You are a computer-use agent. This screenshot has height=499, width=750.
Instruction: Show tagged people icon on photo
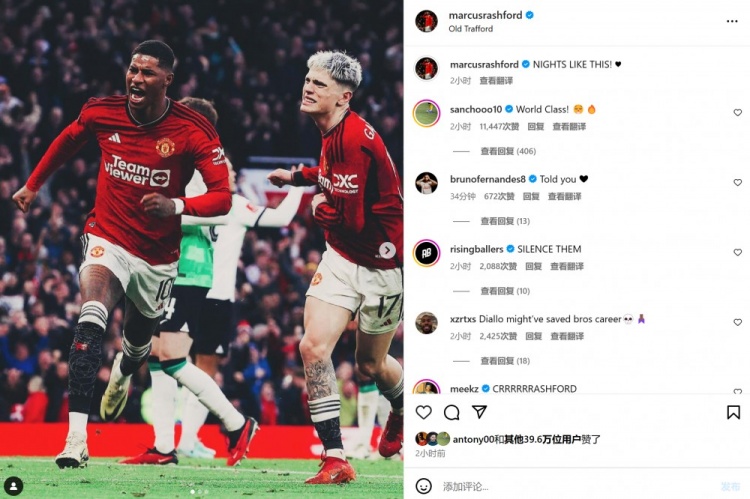pyautogui.click(x=14, y=486)
